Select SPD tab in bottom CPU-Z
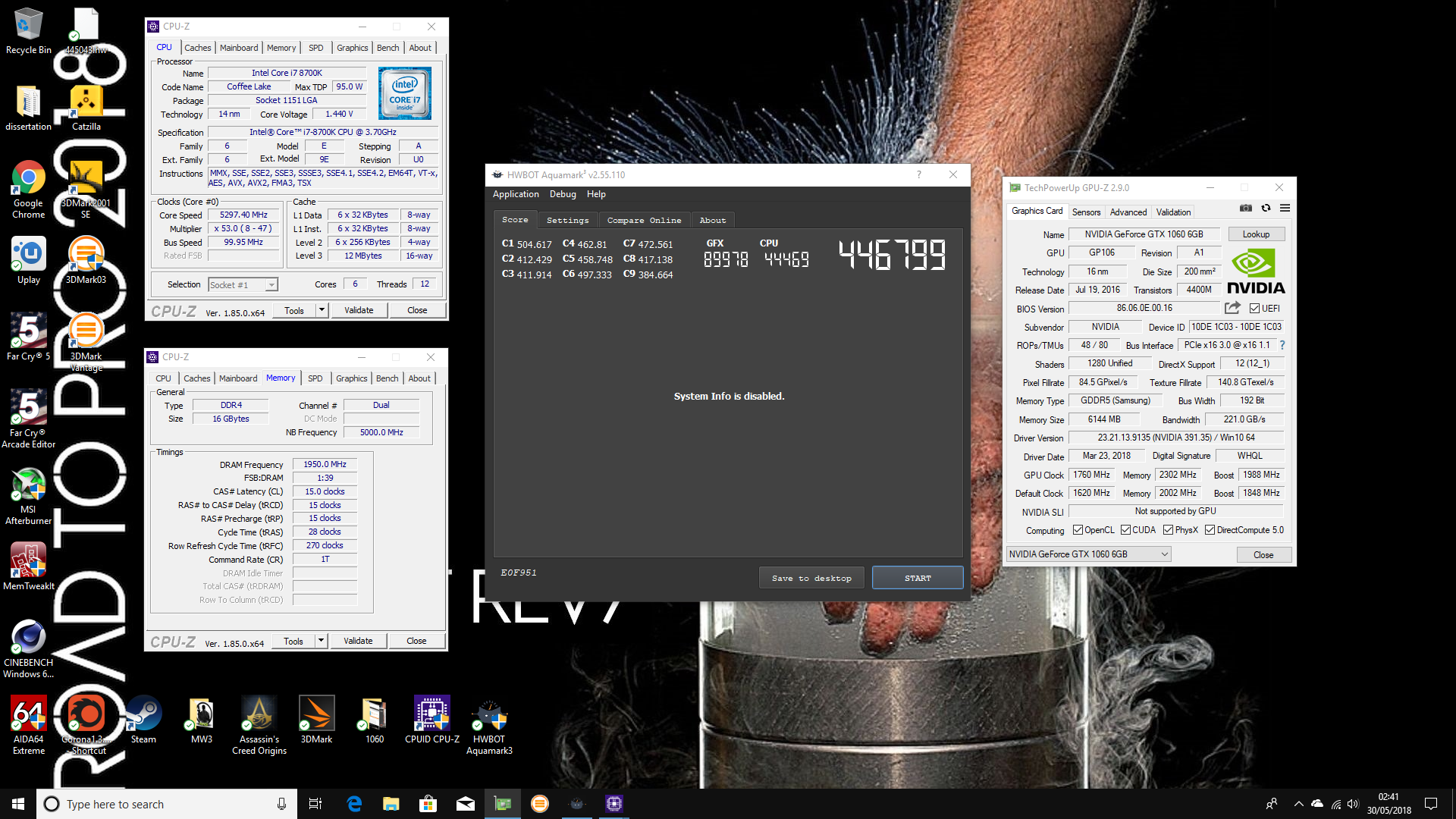The width and height of the screenshot is (1456, 819). click(315, 378)
